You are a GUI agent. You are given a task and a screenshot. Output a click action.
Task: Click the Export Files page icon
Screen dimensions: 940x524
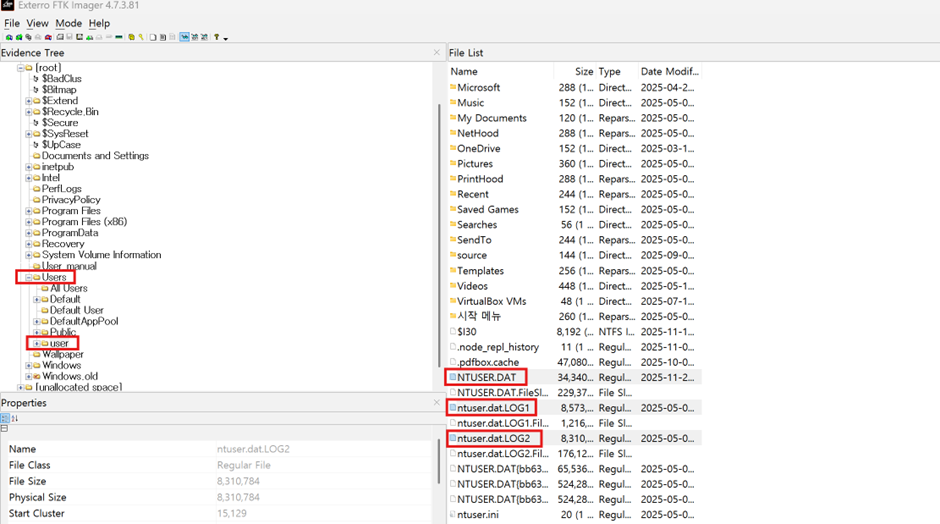(153, 37)
